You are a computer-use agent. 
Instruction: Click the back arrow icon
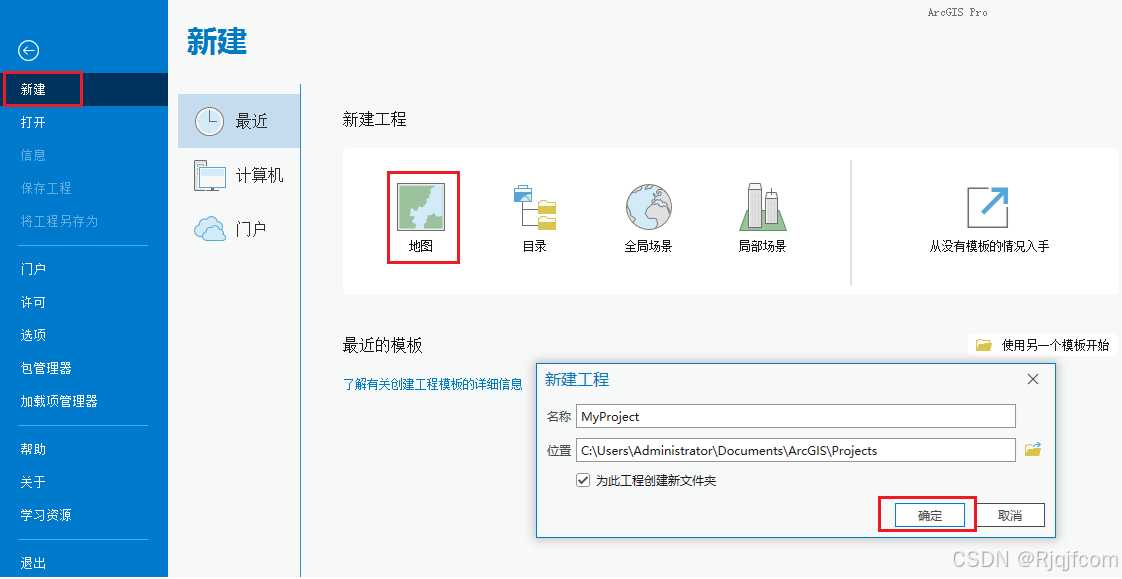click(x=29, y=50)
